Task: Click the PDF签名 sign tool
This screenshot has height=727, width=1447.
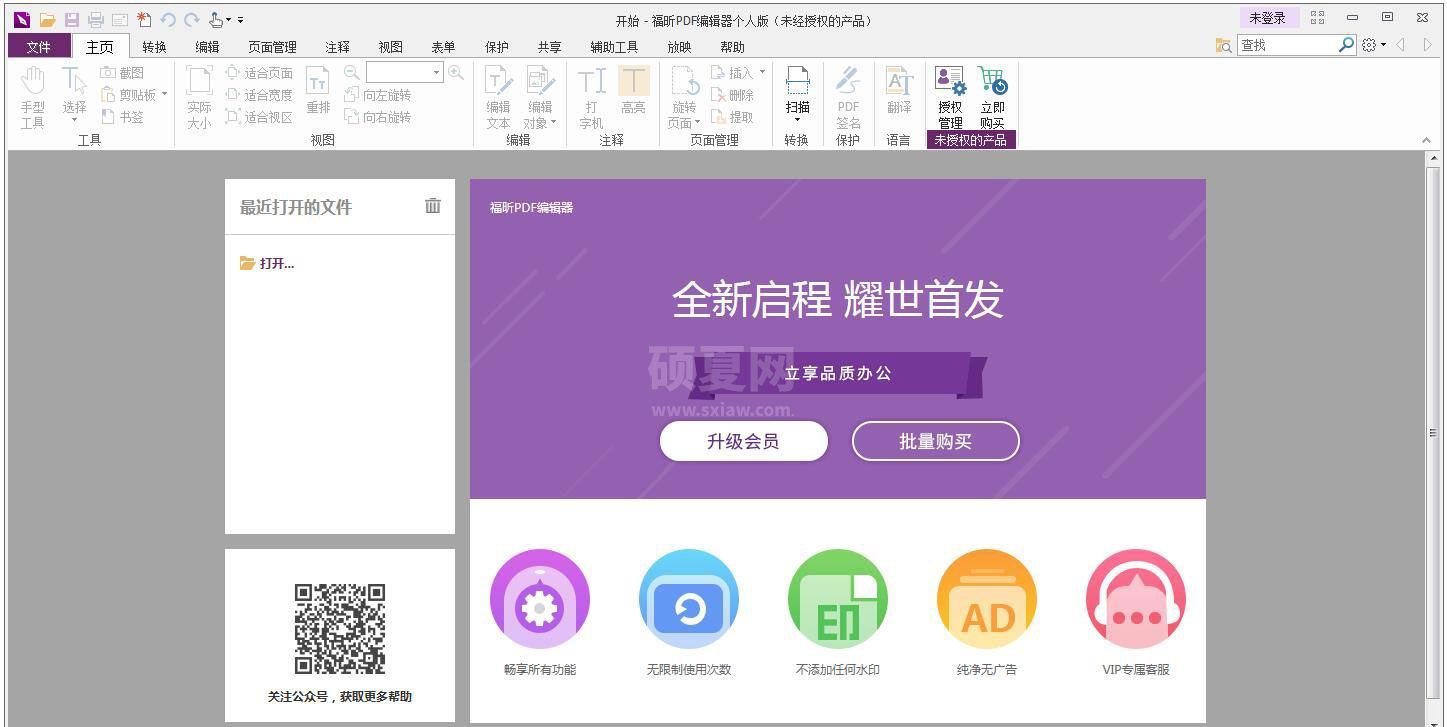Action: (x=848, y=98)
